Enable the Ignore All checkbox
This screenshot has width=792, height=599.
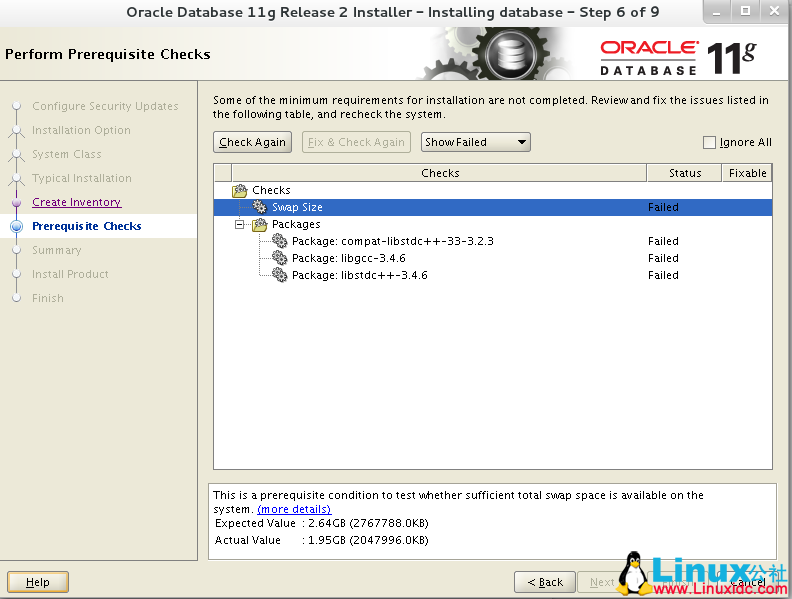709,142
